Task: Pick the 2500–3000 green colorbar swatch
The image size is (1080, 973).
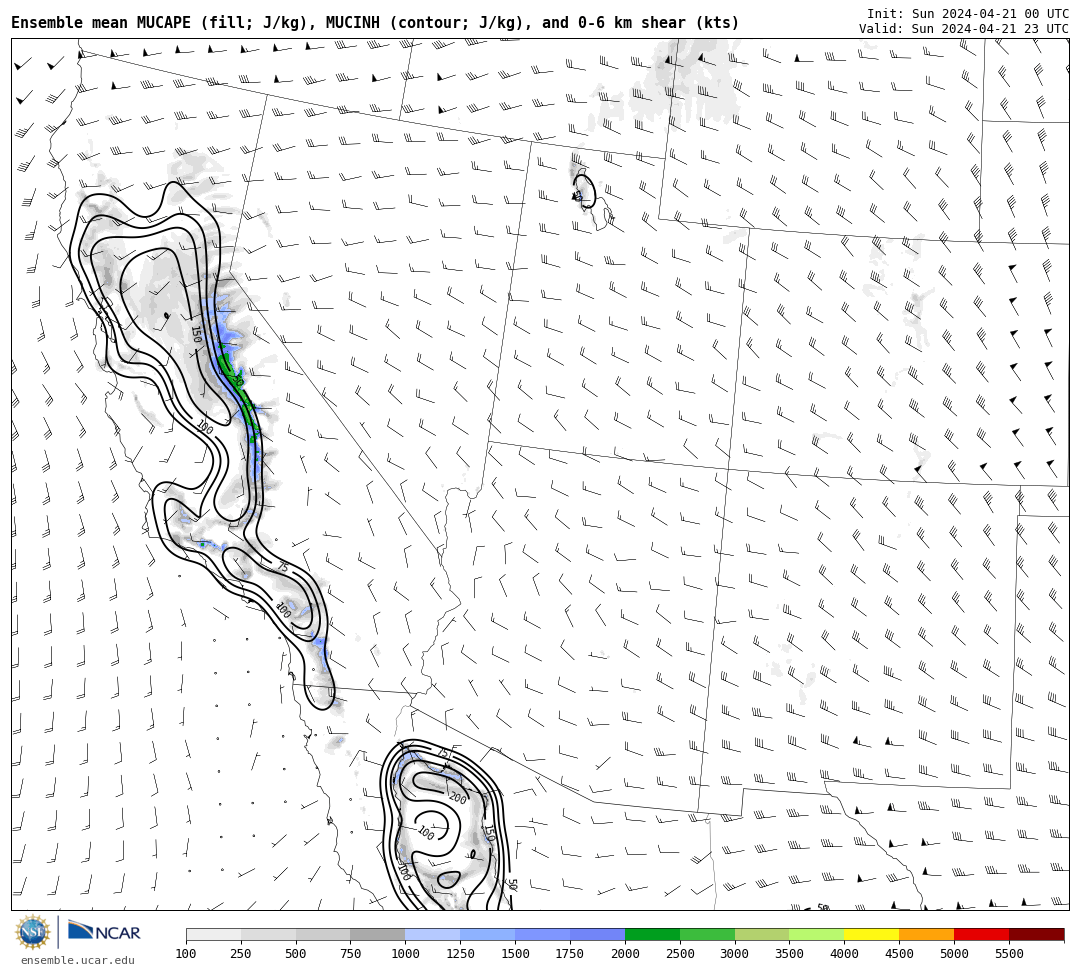Action: point(707,934)
